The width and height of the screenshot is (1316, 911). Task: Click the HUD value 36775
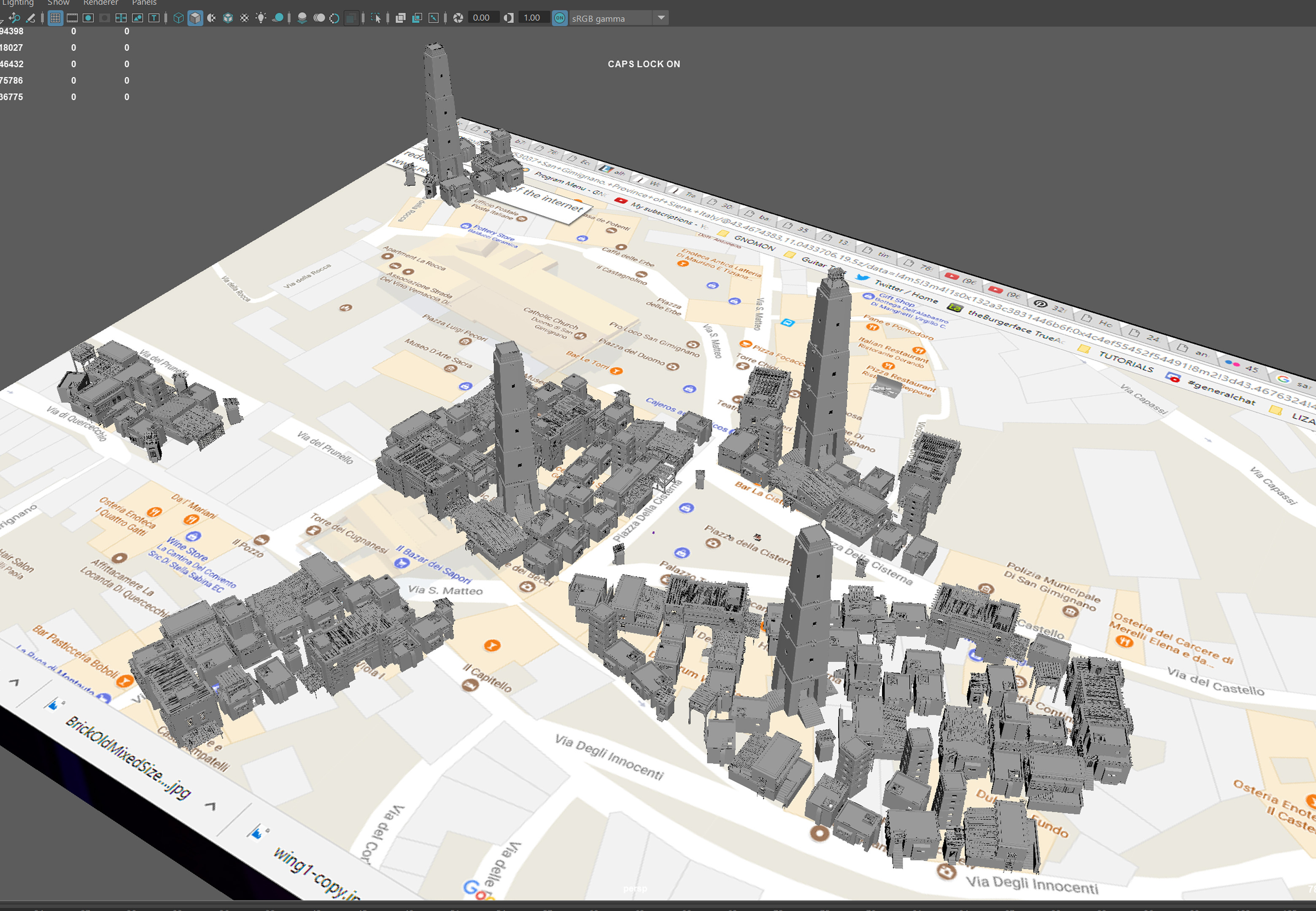tap(11, 97)
